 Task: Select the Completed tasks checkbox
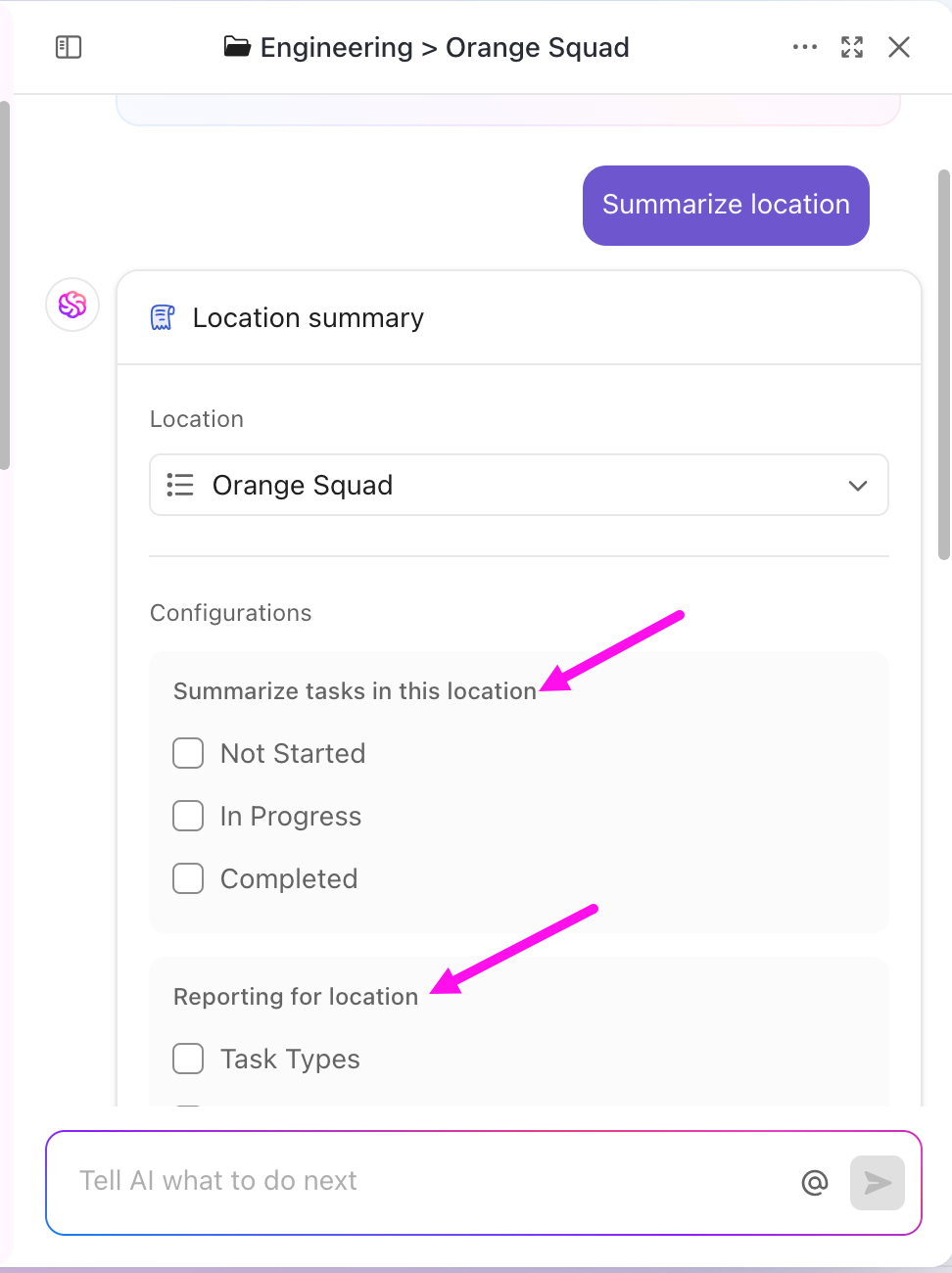(187, 878)
